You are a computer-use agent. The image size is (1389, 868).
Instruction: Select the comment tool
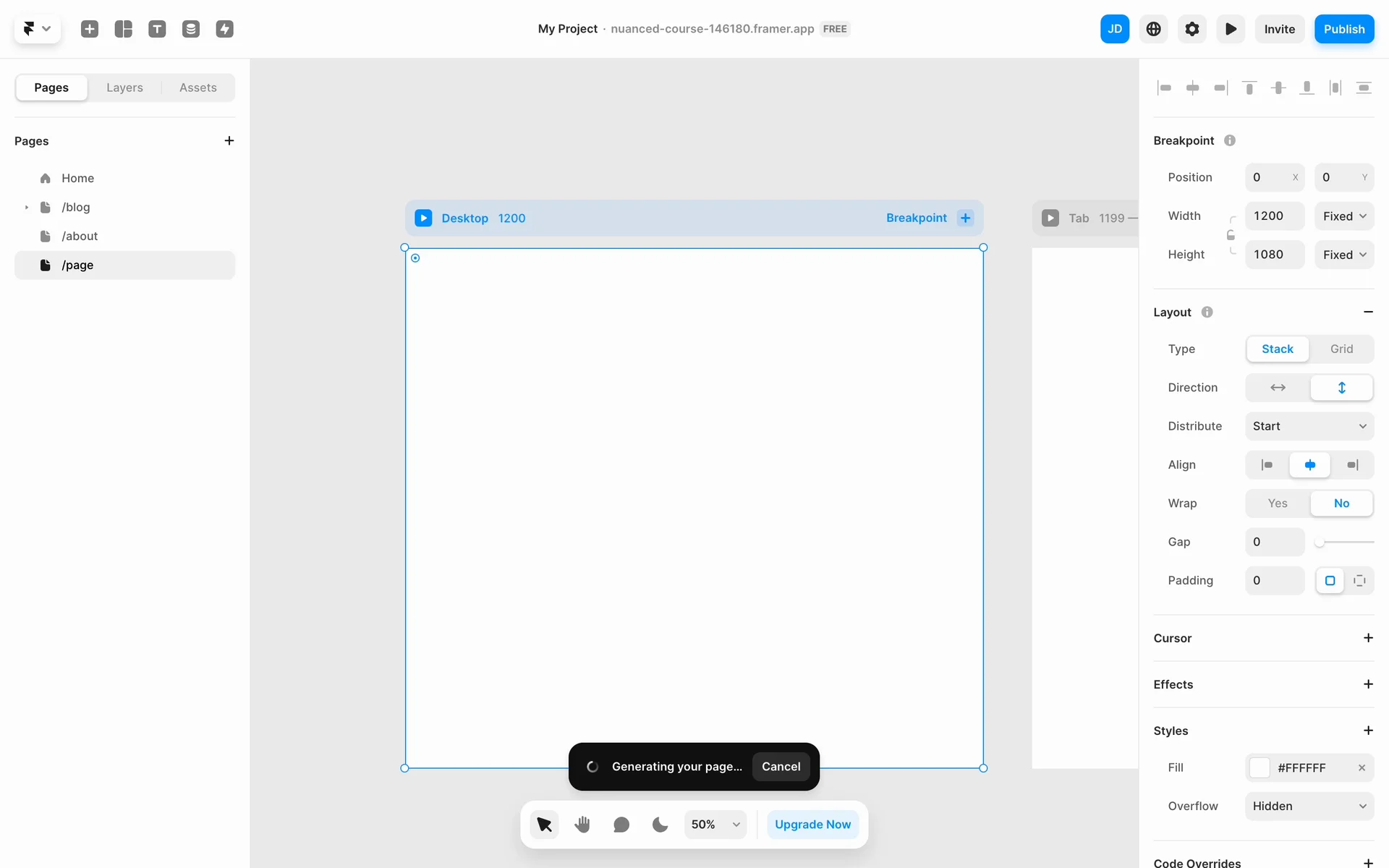click(621, 824)
